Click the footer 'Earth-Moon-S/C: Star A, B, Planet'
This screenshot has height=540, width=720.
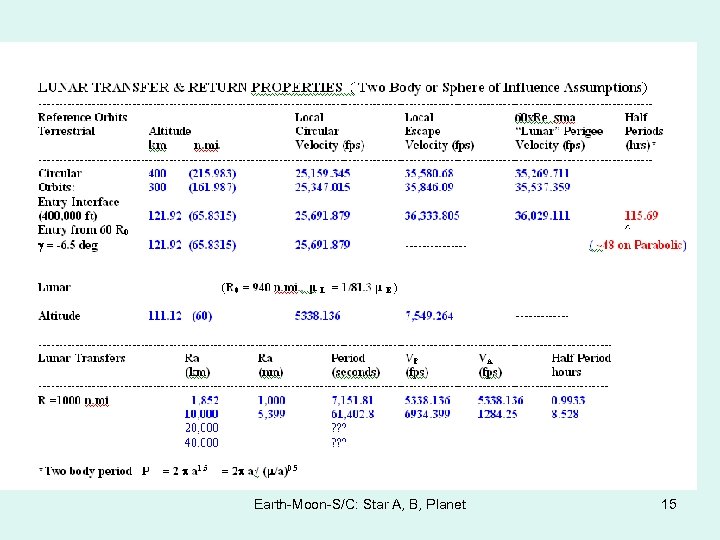point(360,504)
